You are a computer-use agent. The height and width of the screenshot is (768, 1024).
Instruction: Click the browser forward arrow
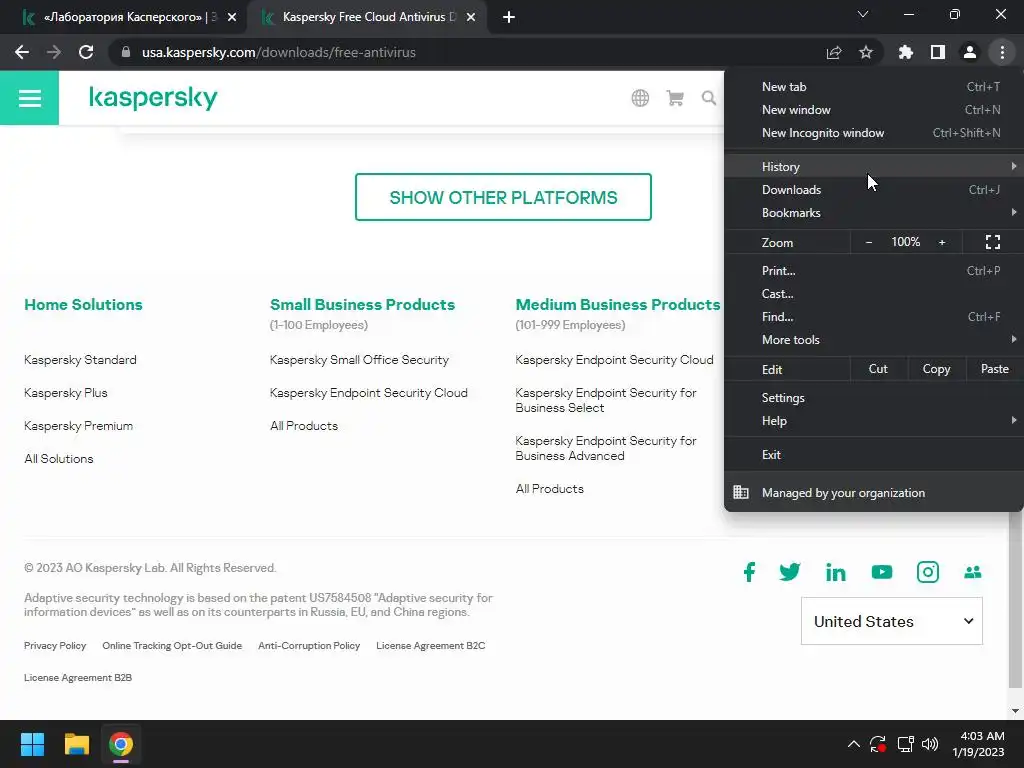click(54, 52)
